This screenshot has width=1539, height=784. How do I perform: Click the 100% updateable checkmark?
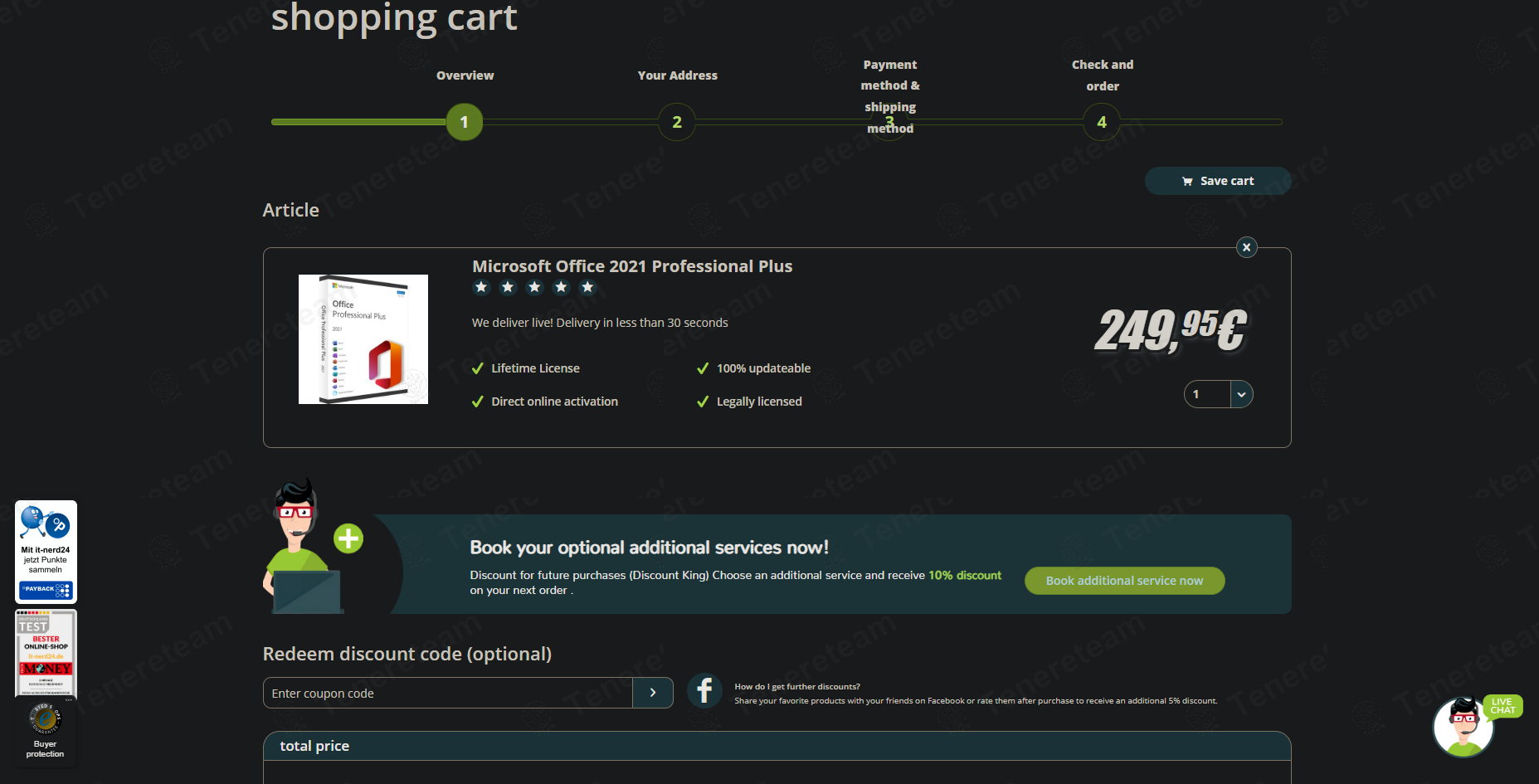[703, 368]
